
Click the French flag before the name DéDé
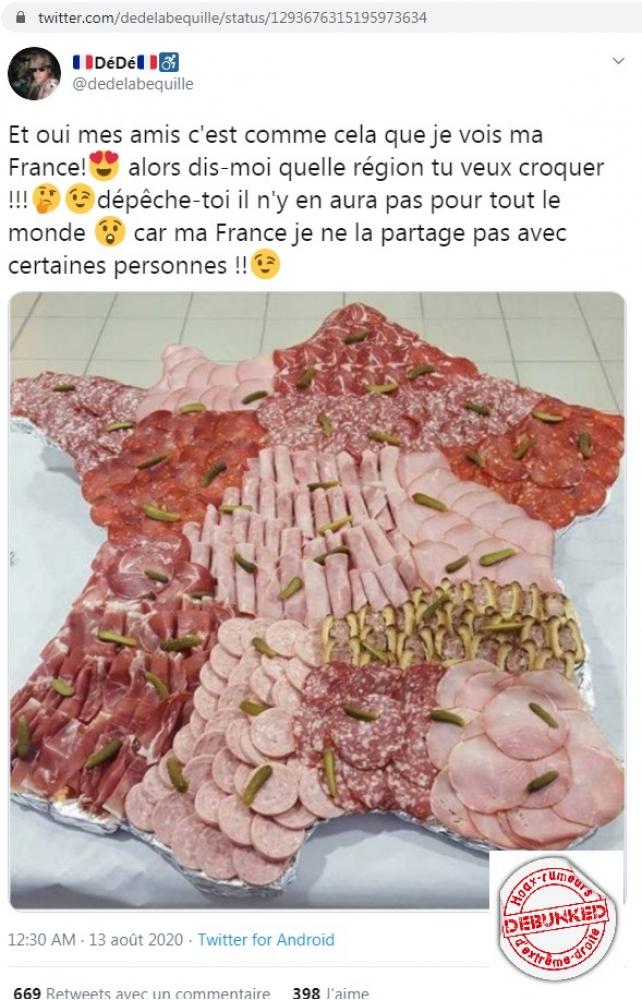click(82, 62)
